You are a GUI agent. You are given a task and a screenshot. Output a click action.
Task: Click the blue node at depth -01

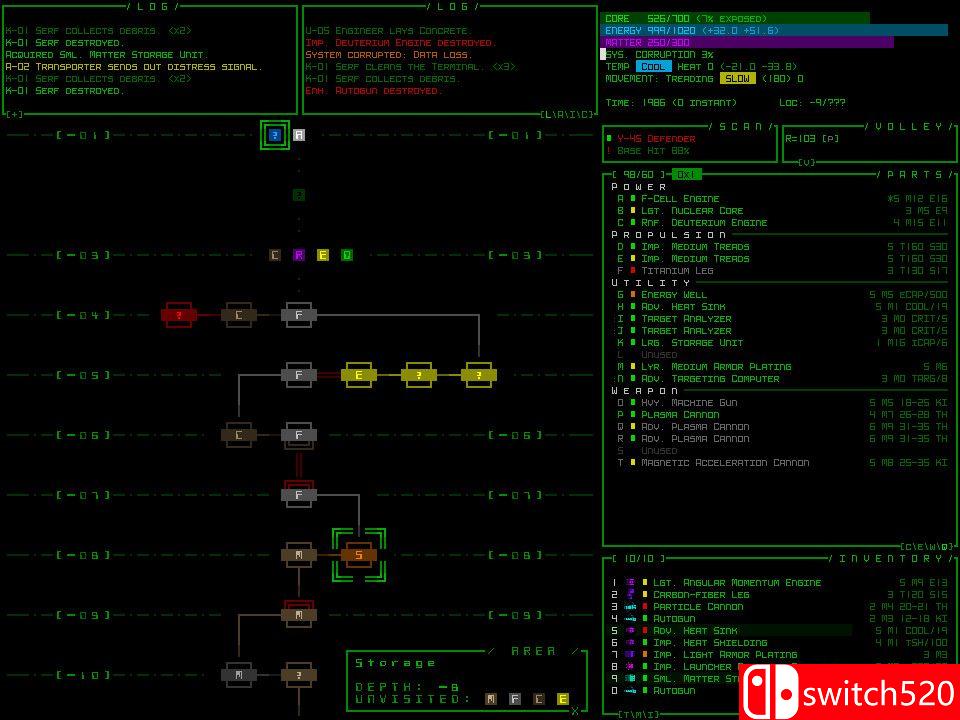(x=275, y=135)
